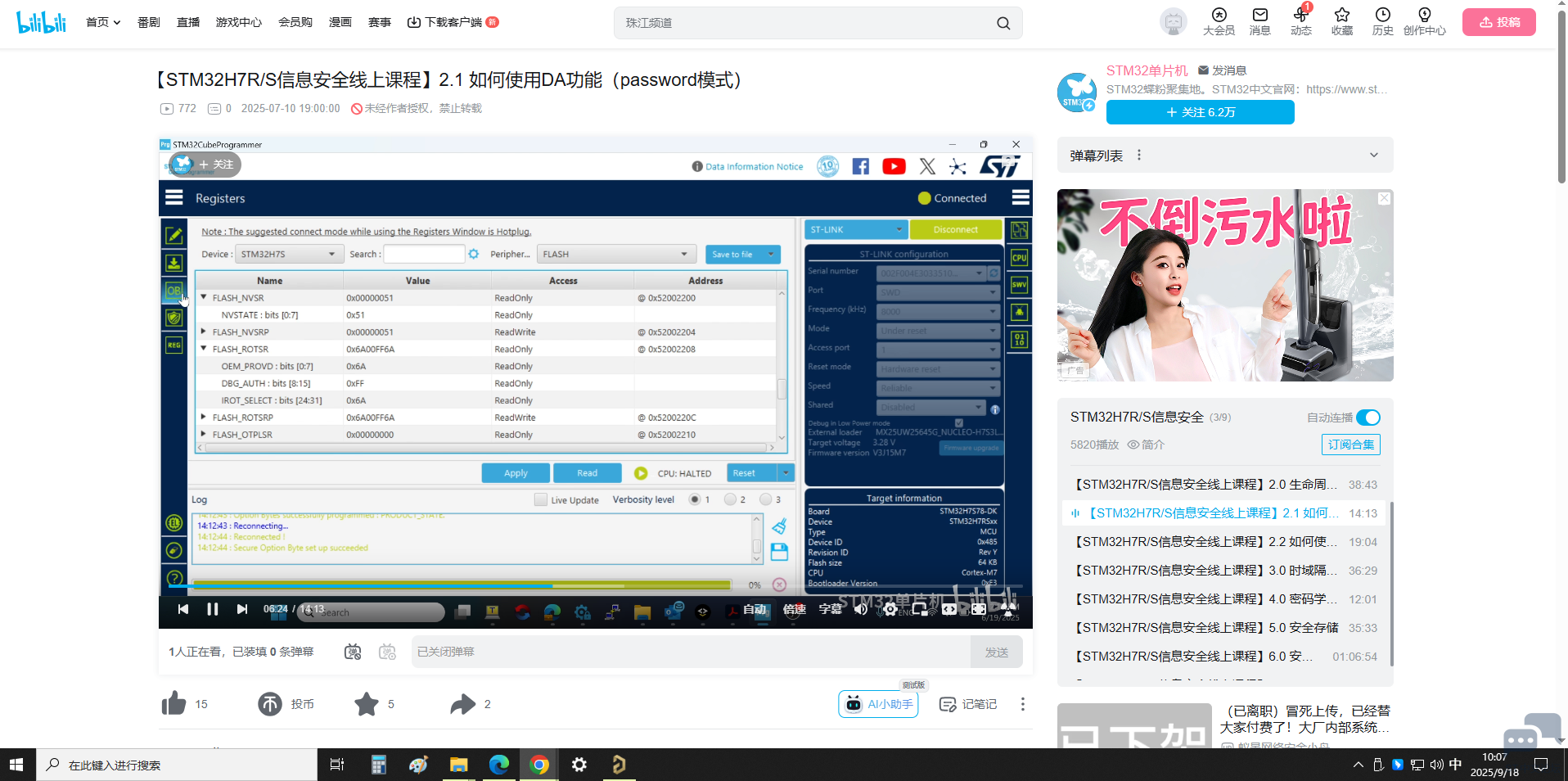
Task: Open the 自动 quality selector
Action: click(x=755, y=609)
